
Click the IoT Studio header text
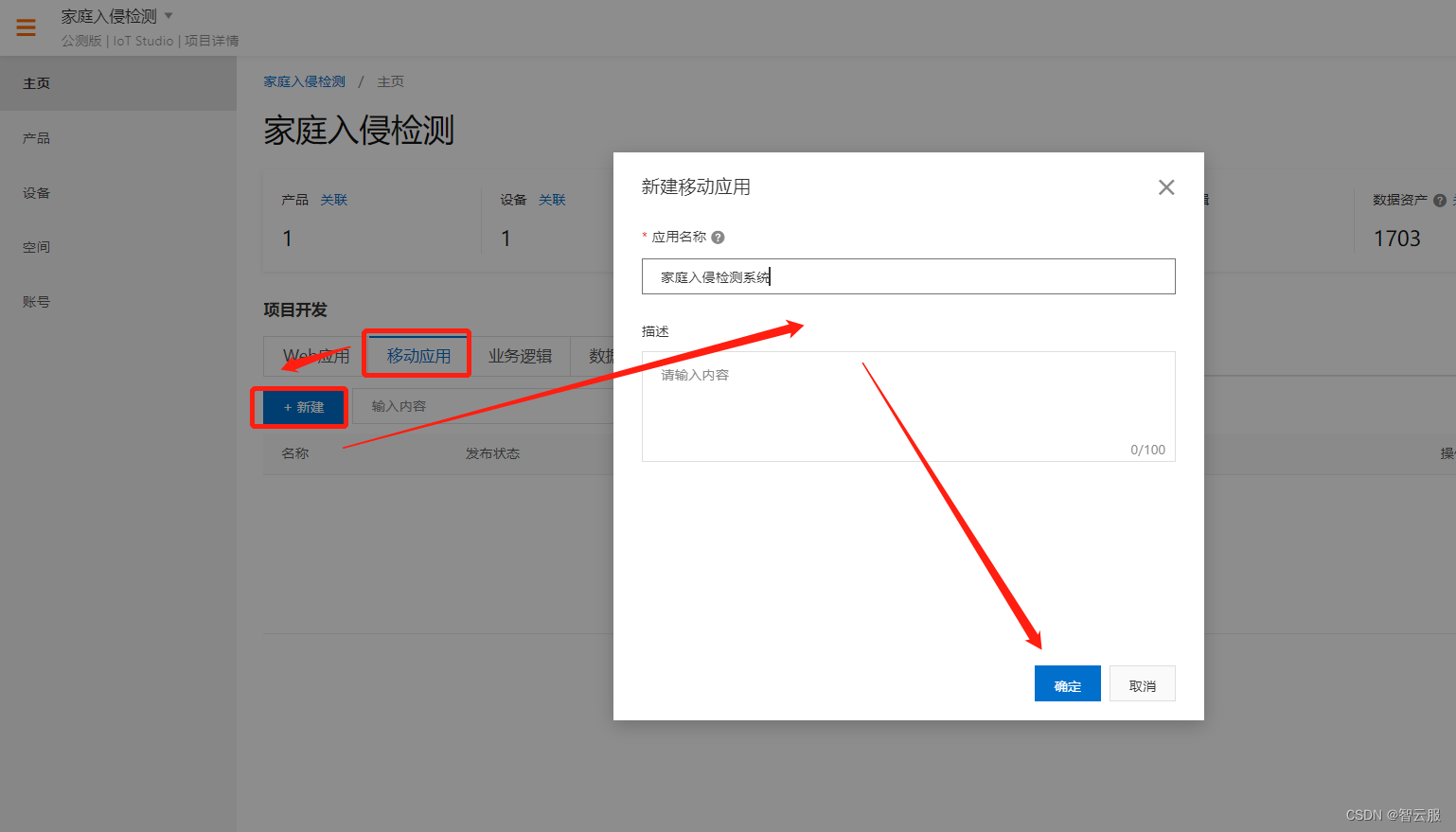point(143,41)
